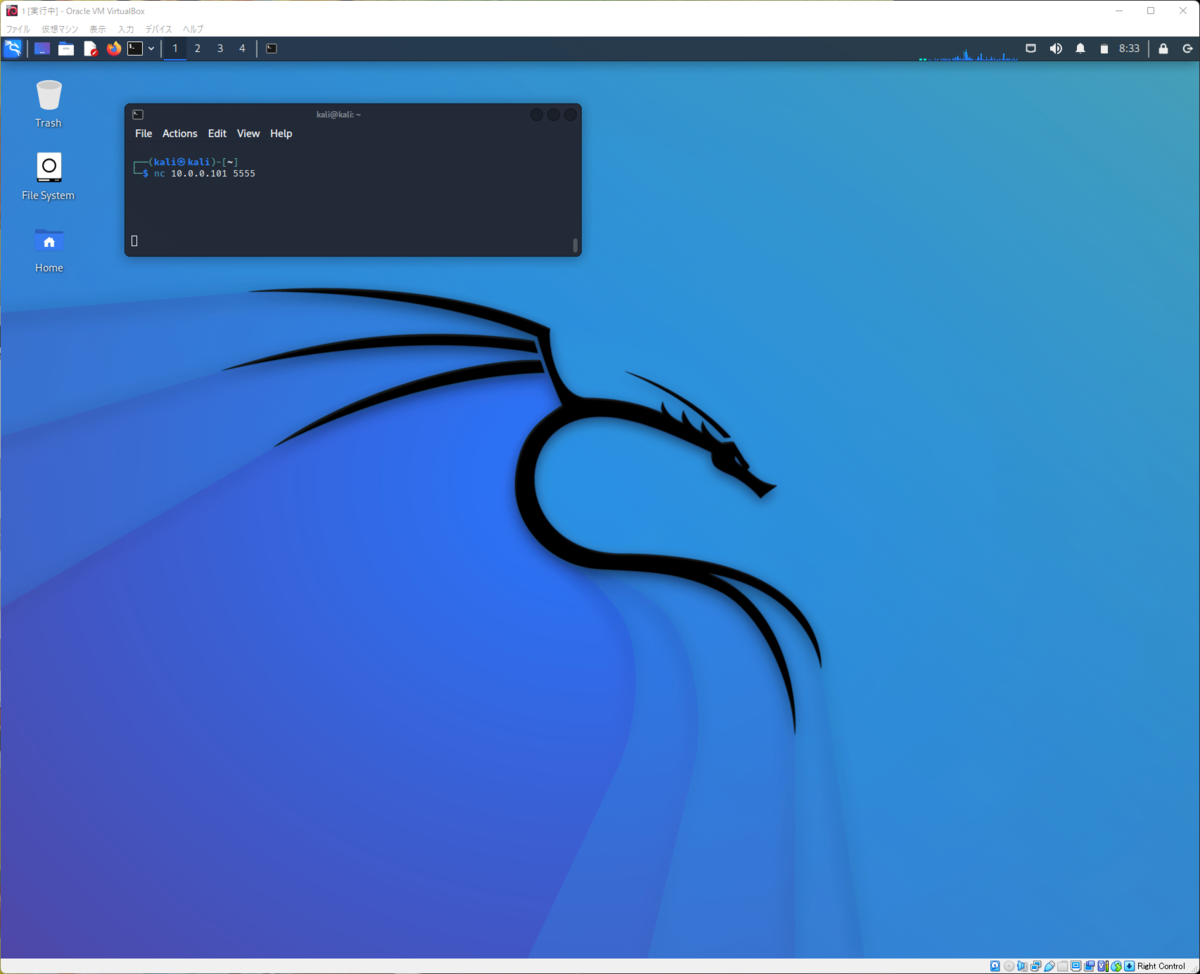Open terminal emulator launcher in panel
Viewport: 1200px width, 974px height.
(x=135, y=48)
